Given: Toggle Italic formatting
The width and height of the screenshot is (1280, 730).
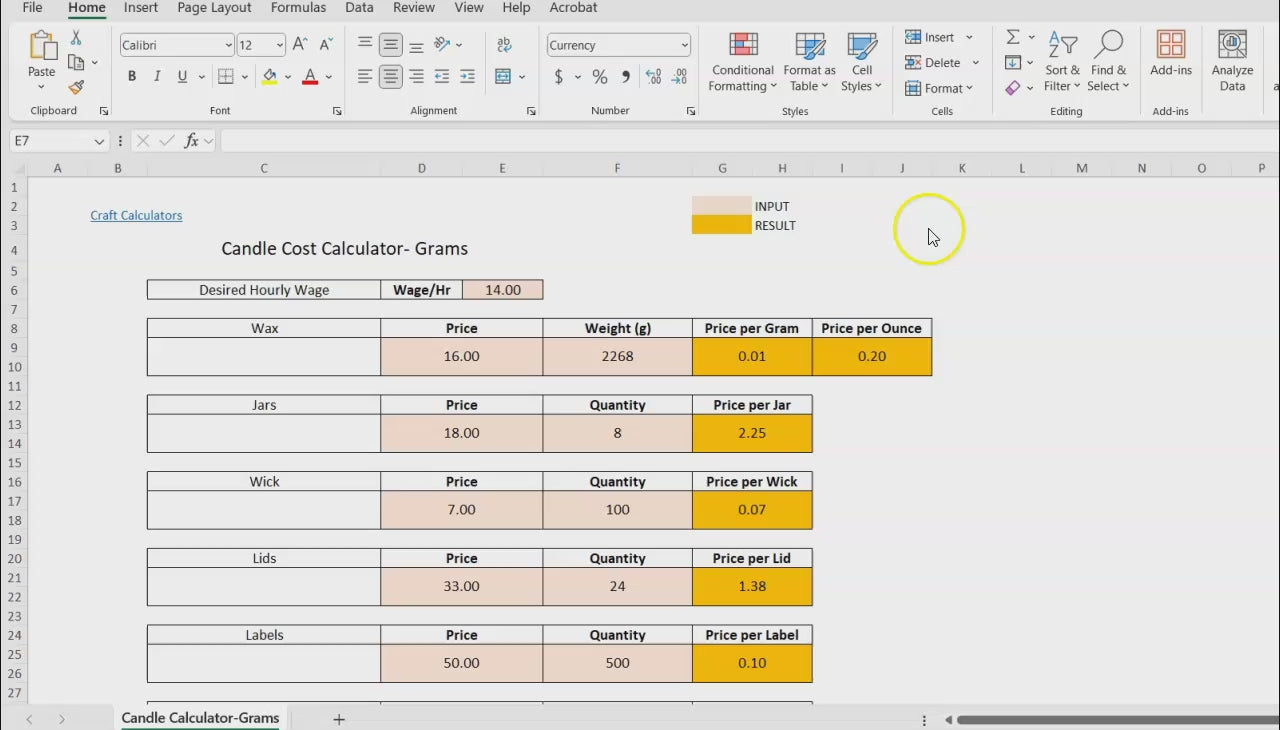Looking at the screenshot, I should coord(157,77).
